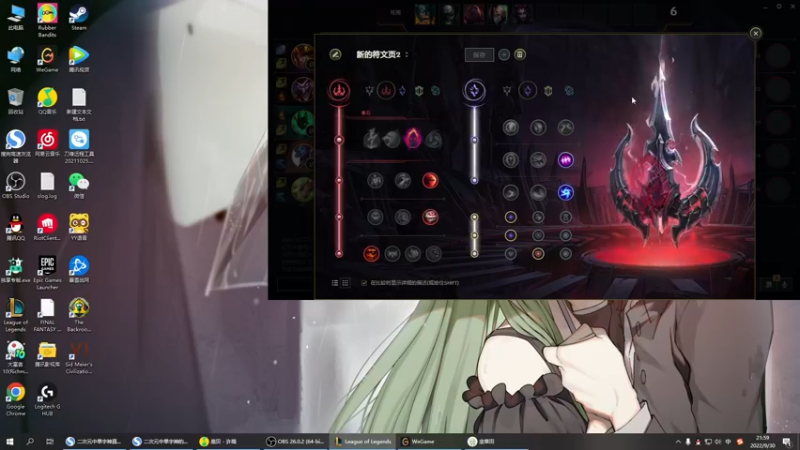This screenshot has width=800, height=450.
Task: Select third-row health stat shard
Action: (511, 254)
